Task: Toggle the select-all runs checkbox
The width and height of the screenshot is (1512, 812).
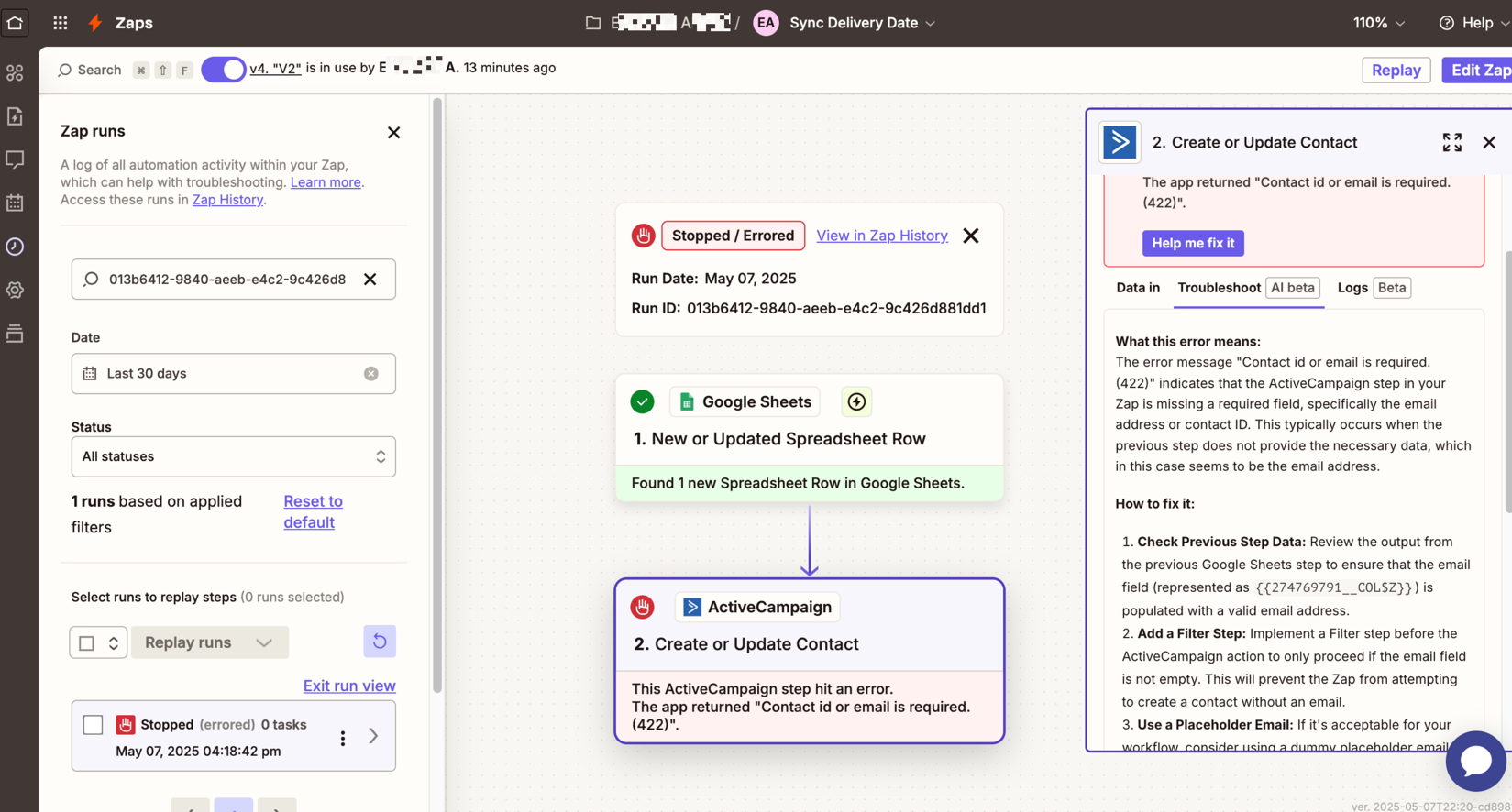Action: [x=87, y=643]
